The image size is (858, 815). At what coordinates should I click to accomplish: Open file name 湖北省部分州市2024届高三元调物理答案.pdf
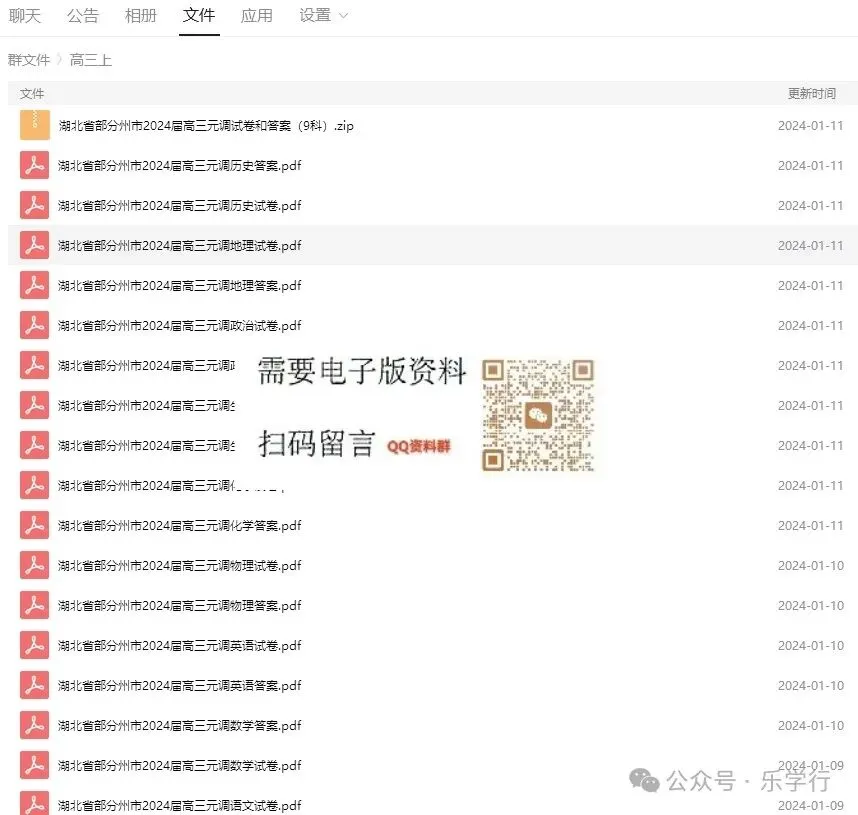click(x=179, y=606)
